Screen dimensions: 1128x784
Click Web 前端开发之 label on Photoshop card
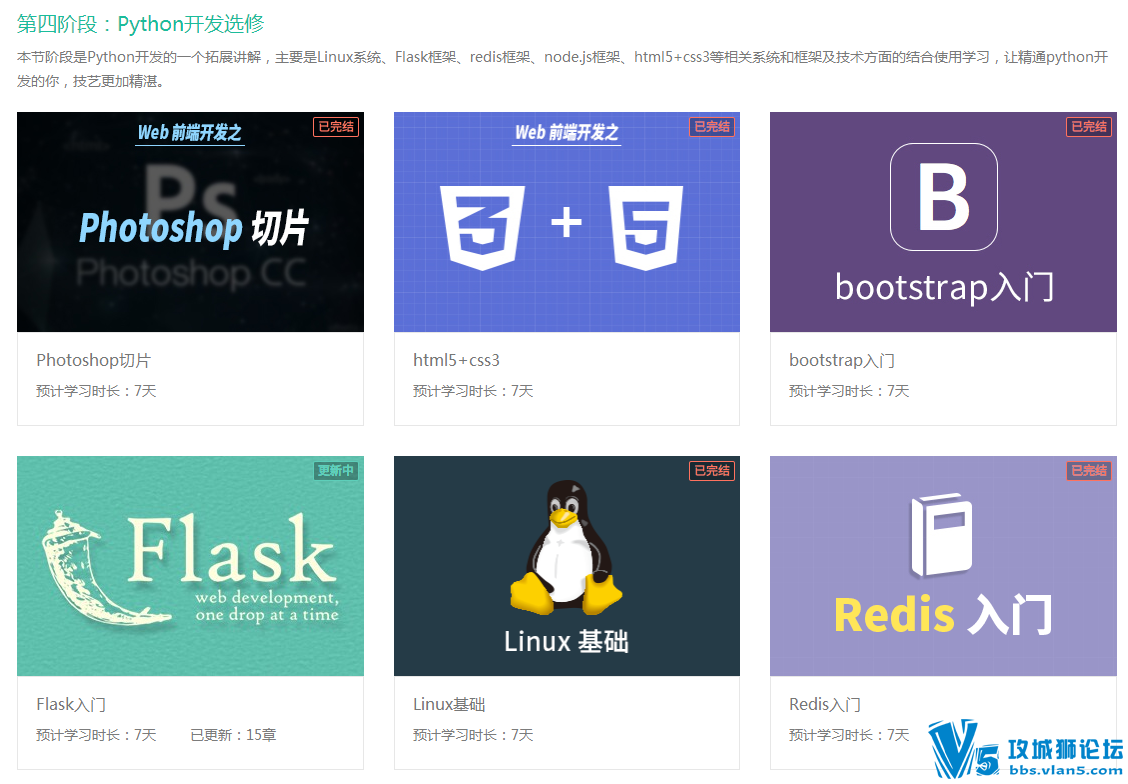pyautogui.click(x=190, y=132)
